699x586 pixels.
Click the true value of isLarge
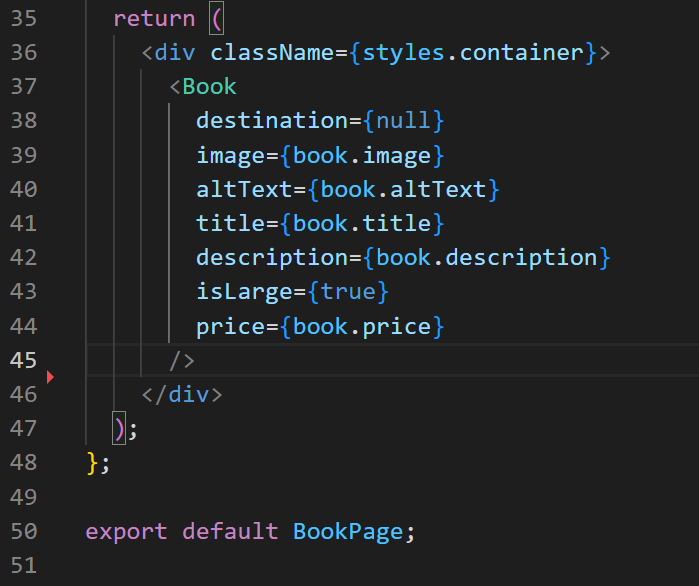(x=348, y=292)
